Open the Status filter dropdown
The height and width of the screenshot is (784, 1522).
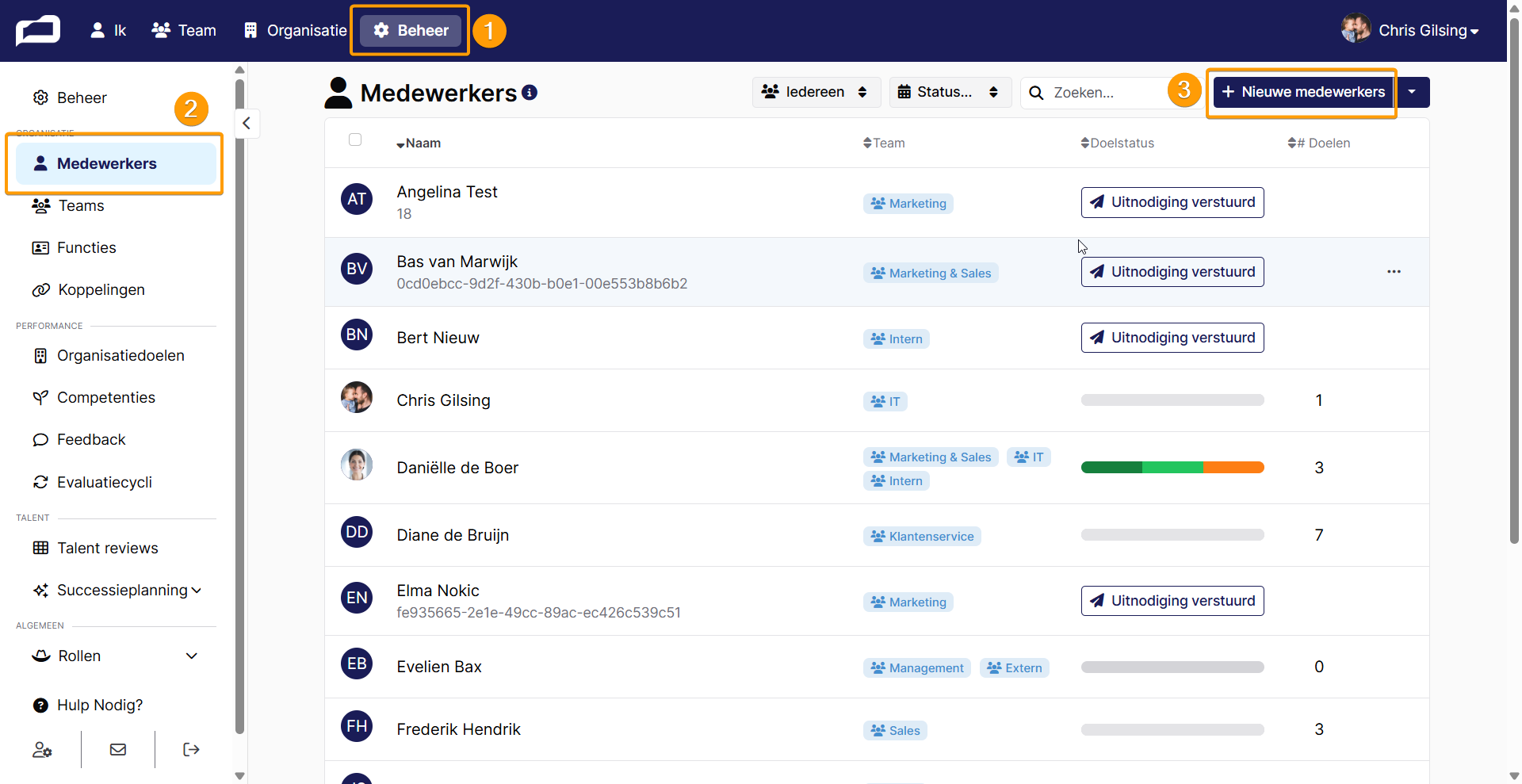coord(950,92)
